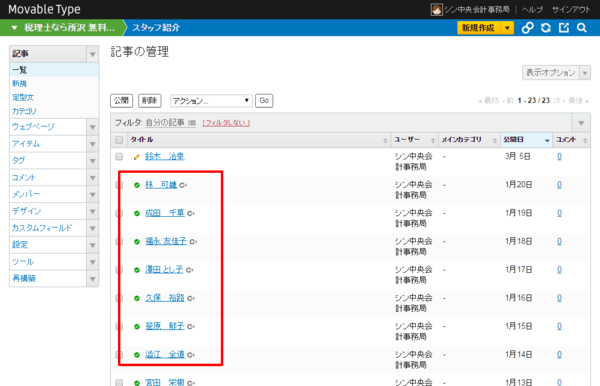Click the 公開 button

[x=121, y=101]
